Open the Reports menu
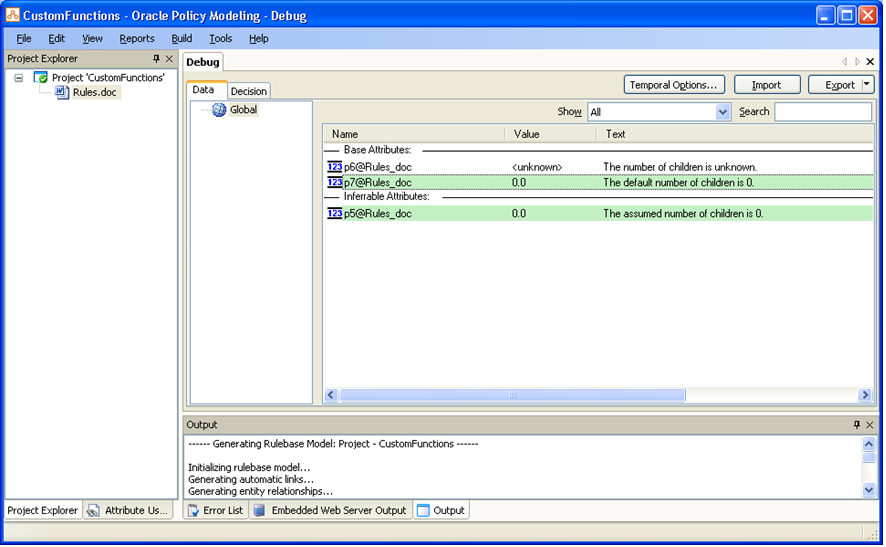 pyautogui.click(x=137, y=38)
